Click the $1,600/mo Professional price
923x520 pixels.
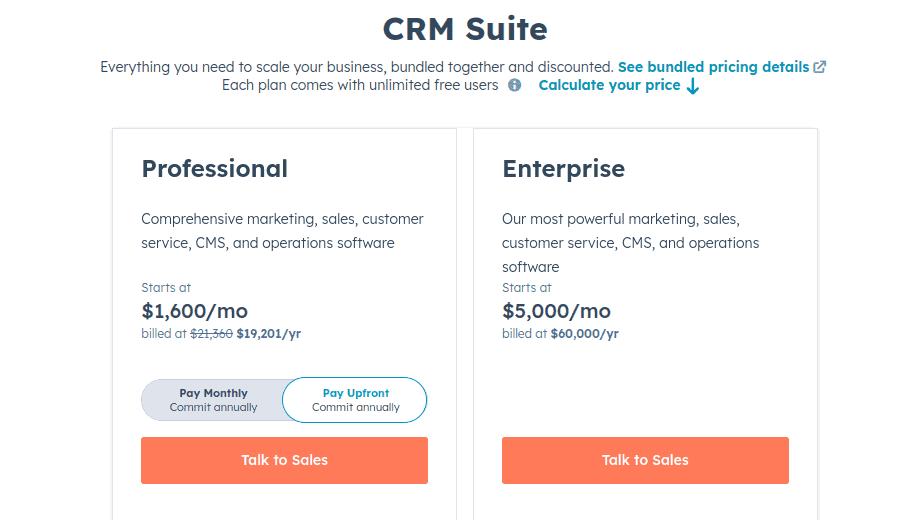194,311
